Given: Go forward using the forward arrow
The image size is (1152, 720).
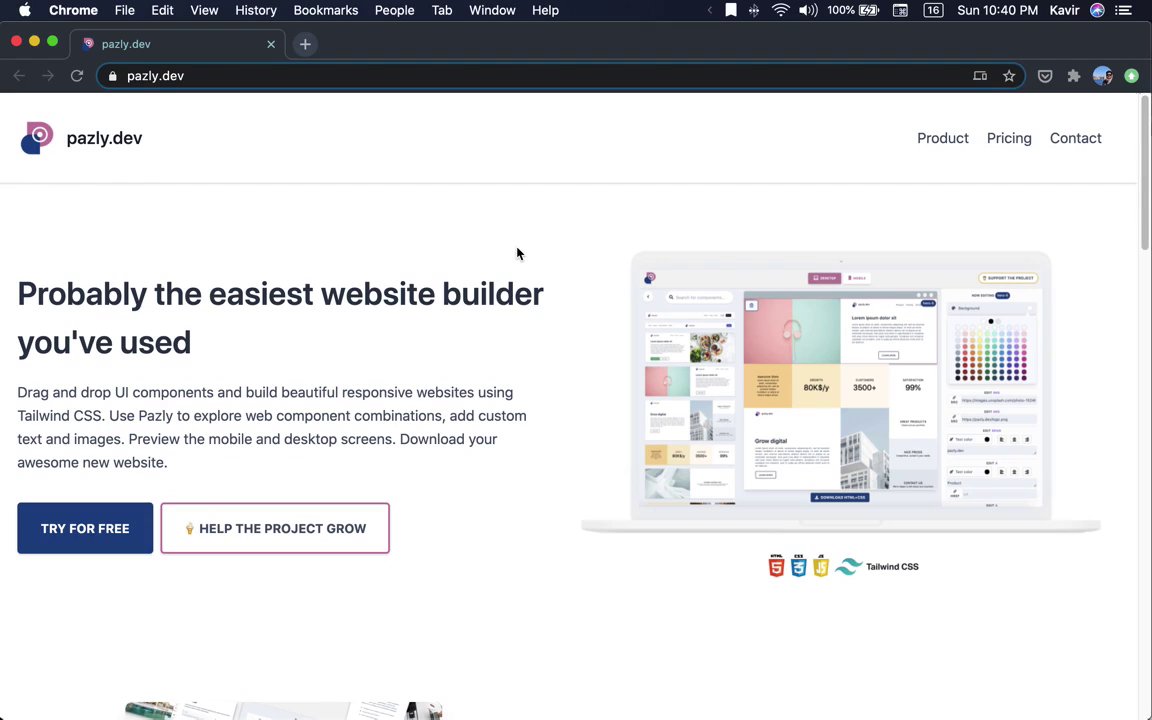Looking at the screenshot, I should click(48, 76).
